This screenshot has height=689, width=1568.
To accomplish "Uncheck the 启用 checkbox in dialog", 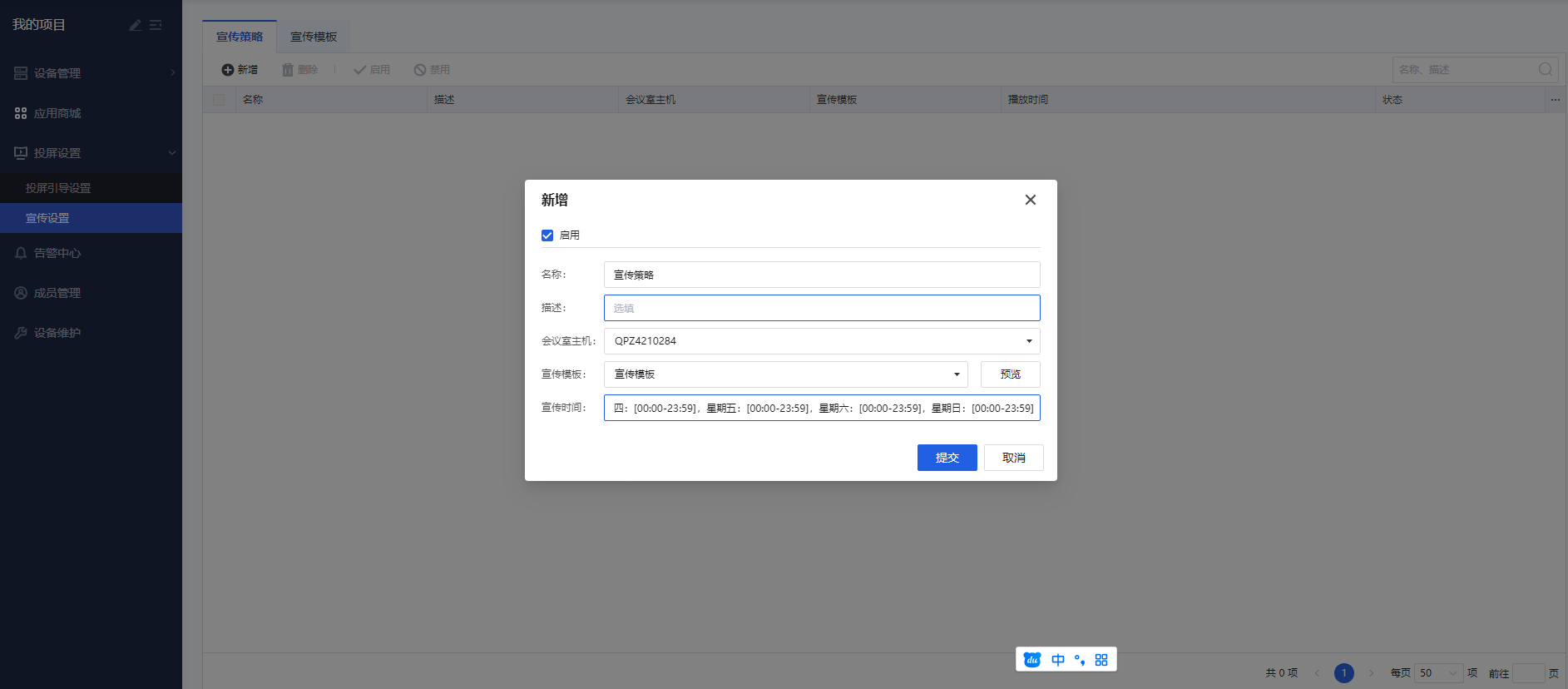I will coord(547,235).
